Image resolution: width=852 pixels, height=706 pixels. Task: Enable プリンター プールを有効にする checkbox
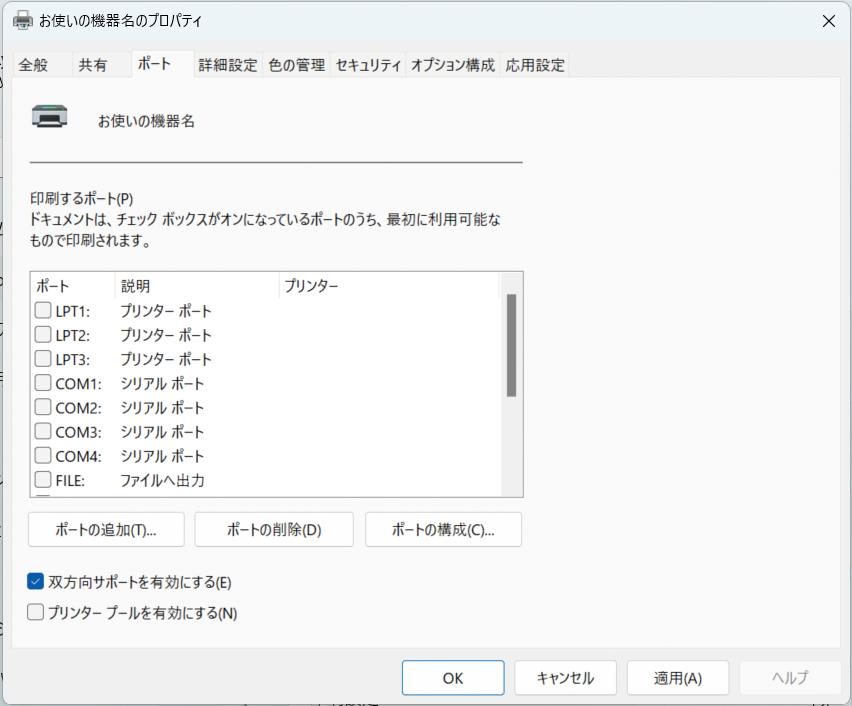coord(37,613)
